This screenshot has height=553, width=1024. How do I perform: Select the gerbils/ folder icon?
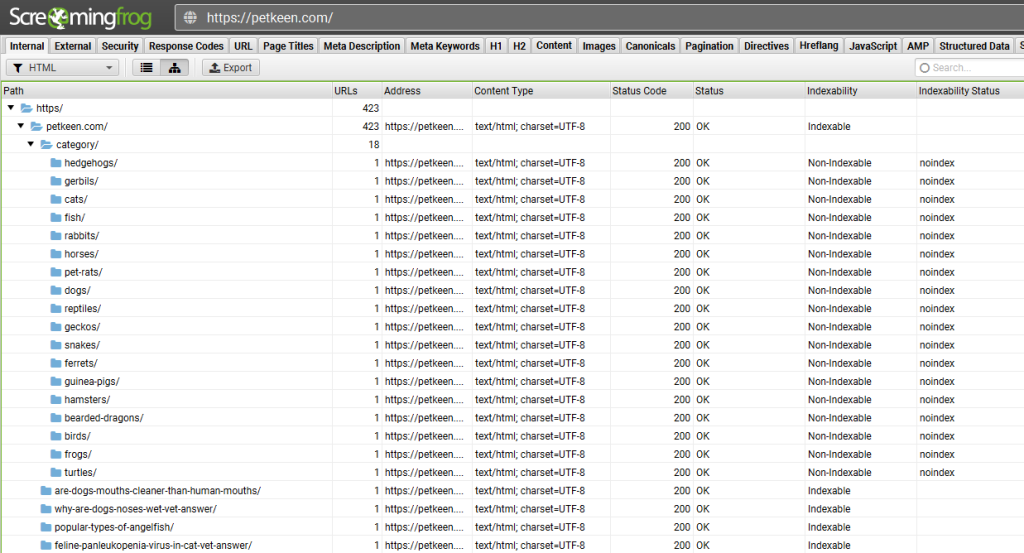[x=56, y=181]
